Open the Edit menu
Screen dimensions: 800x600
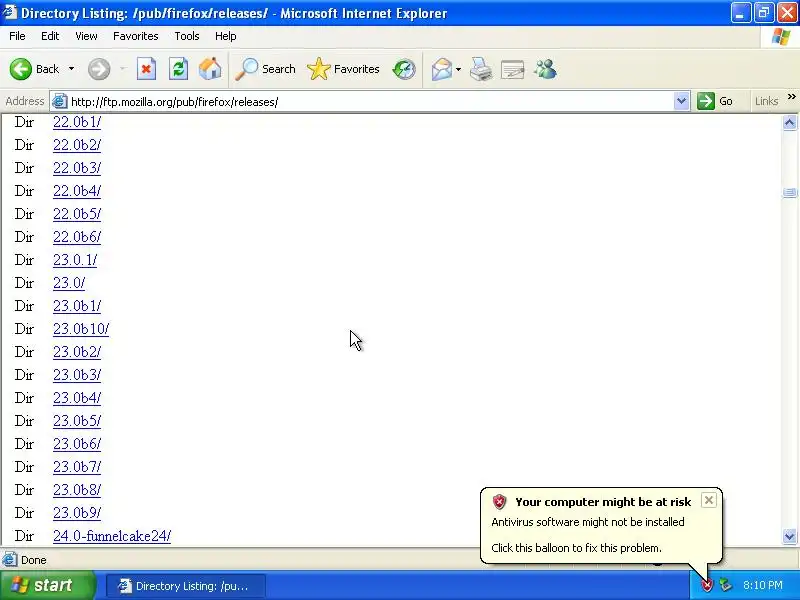tap(50, 36)
